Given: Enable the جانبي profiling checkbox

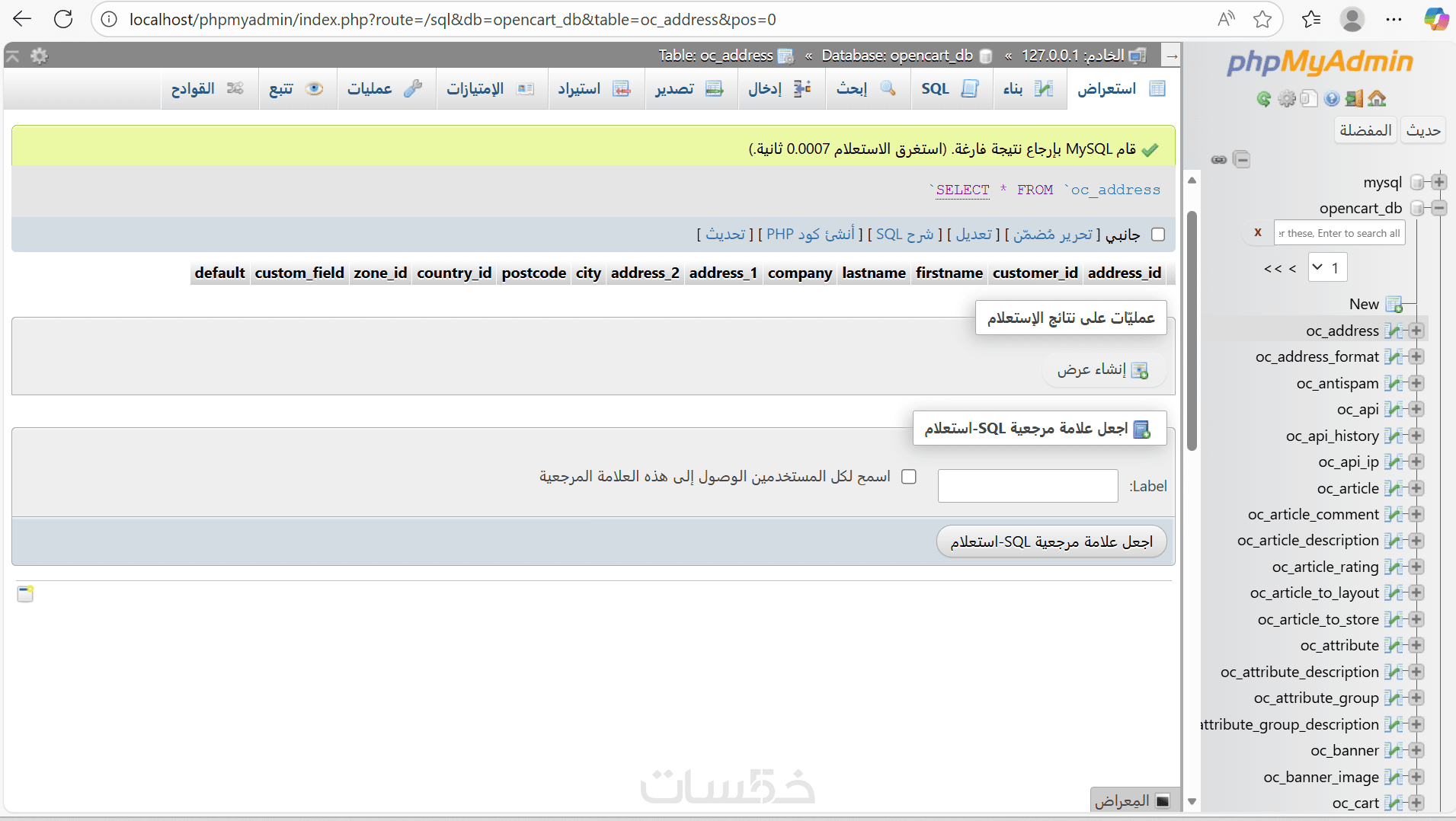Looking at the screenshot, I should click(x=1158, y=235).
